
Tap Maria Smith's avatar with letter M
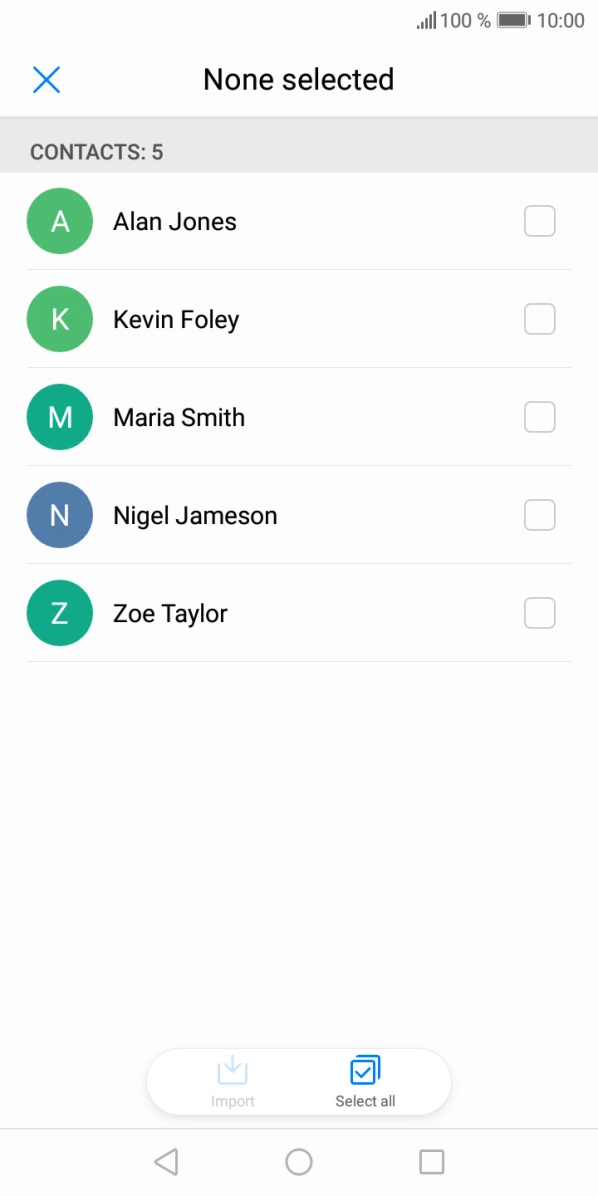(59, 416)
